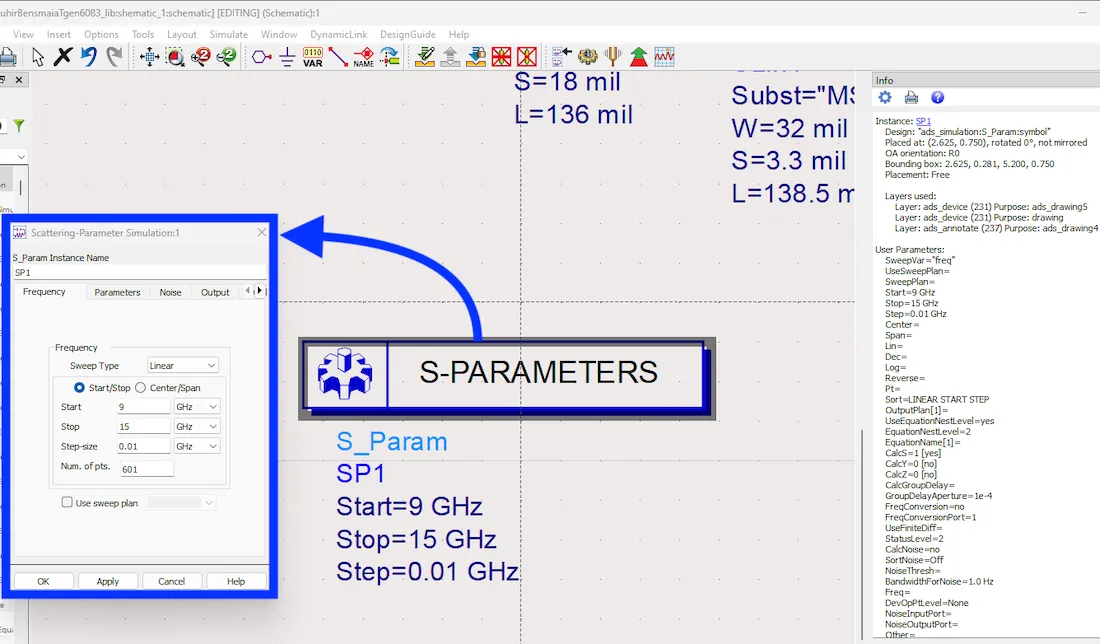Insert a VAR equation block
Screen dimensions: 1100x644
click(x=313, y=57)
